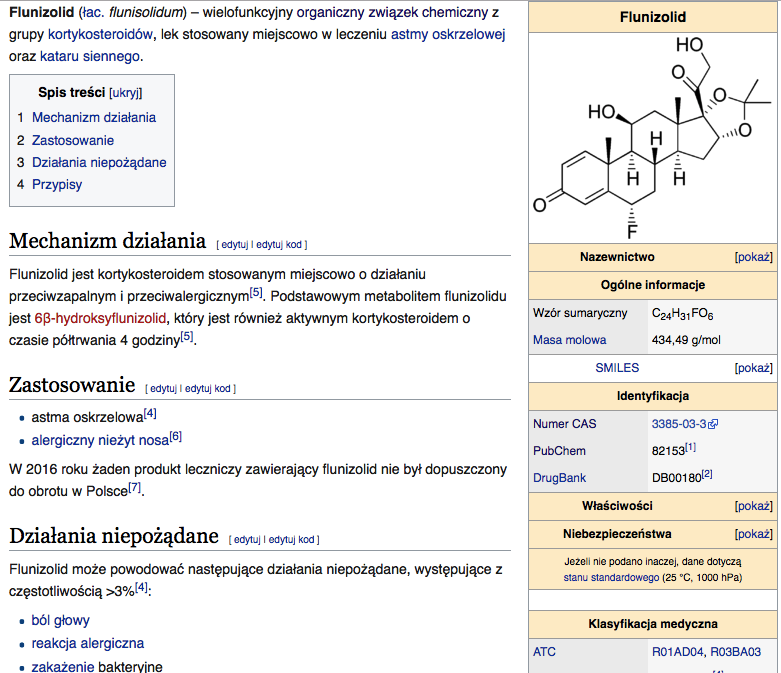Open the SMILES link in infobox

617,368
